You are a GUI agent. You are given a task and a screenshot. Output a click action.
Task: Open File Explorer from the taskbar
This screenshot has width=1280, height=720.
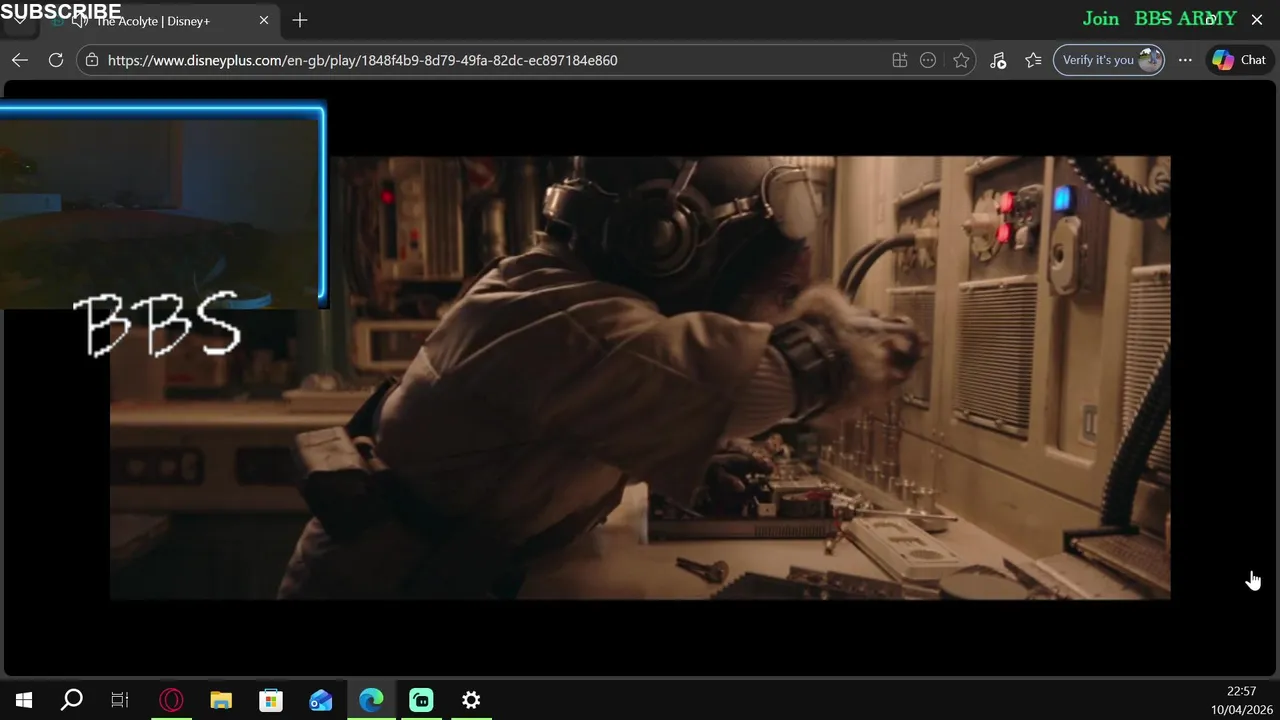[x=221, y=700]
